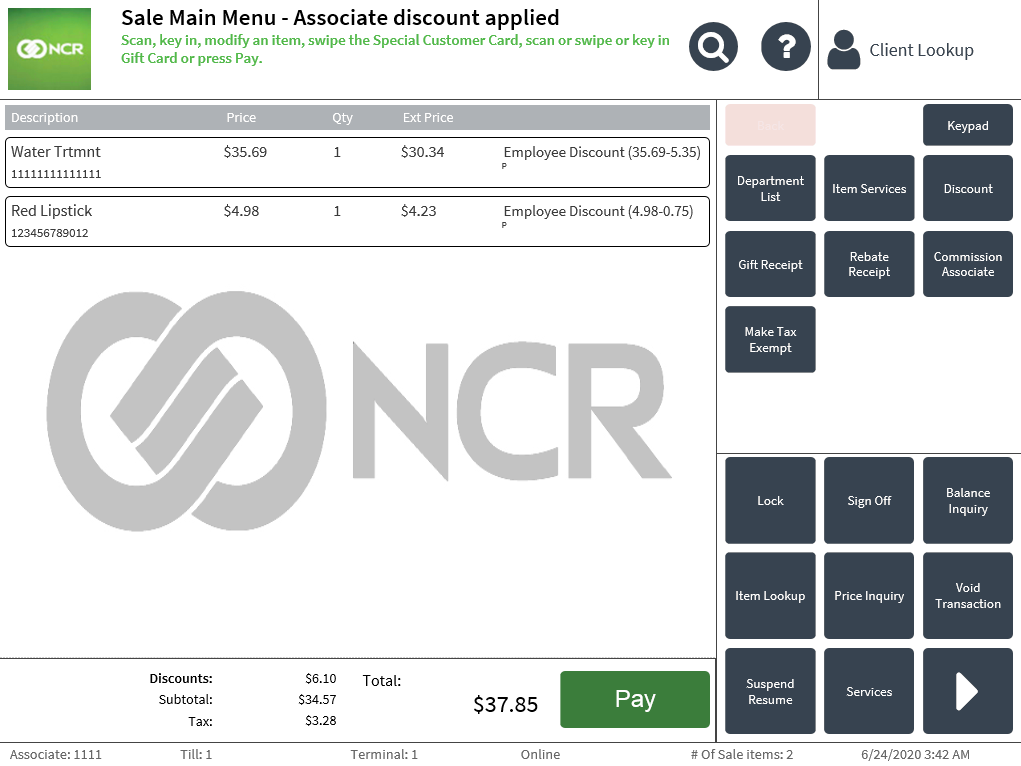Screen dimensions: 1021x766
Task: Click item code 123456789012
Action: pos(49,233)
